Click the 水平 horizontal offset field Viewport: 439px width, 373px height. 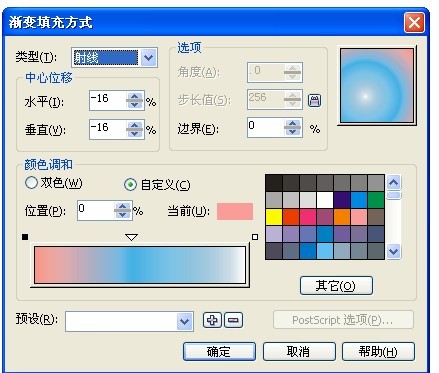(108, 100)
